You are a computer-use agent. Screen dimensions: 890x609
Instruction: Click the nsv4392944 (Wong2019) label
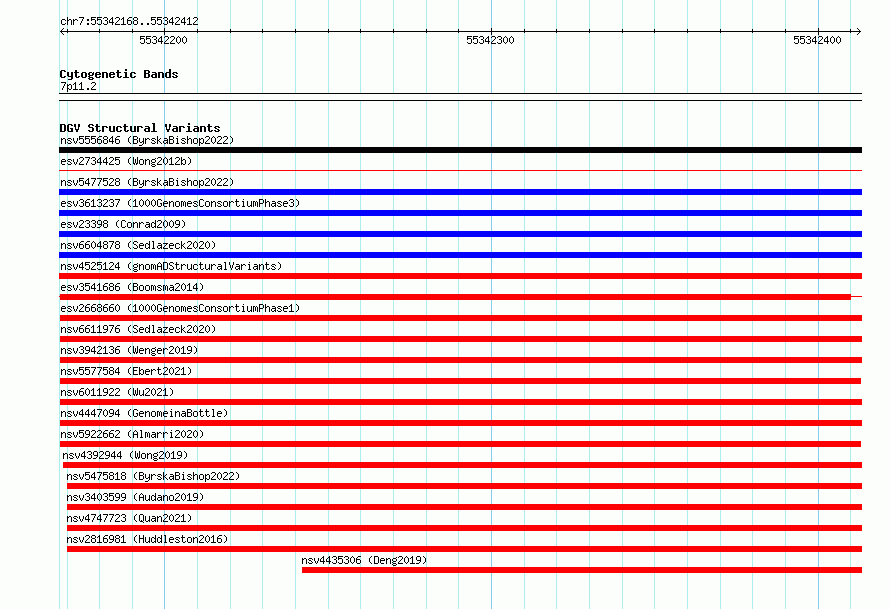(x=125, y=455)
